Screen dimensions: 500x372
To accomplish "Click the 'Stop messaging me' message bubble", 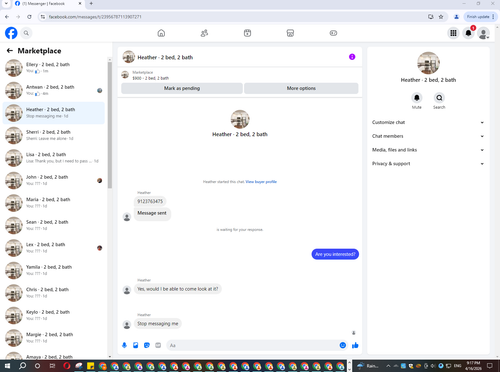I will tap(158, 324).
